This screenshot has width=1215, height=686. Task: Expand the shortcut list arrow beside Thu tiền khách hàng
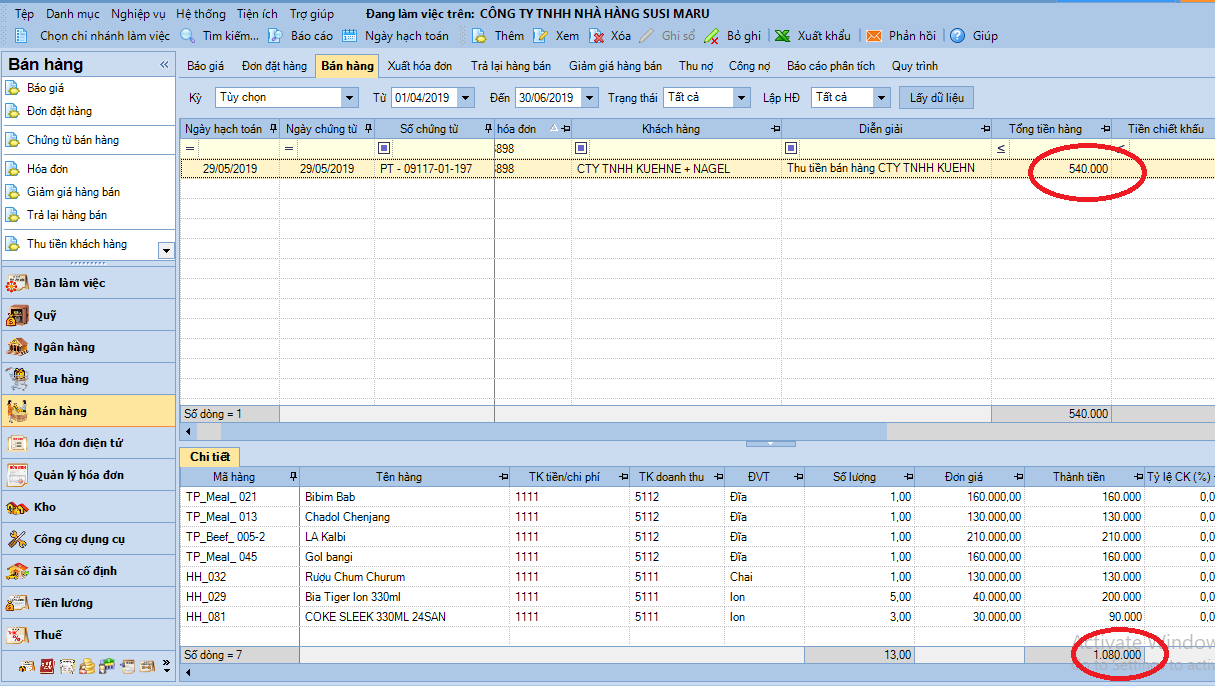(x=166, y=251)
